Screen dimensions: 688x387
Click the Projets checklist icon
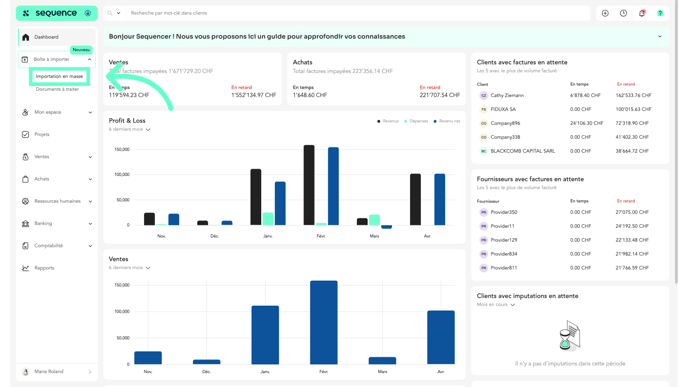click(x=25, y=134)
